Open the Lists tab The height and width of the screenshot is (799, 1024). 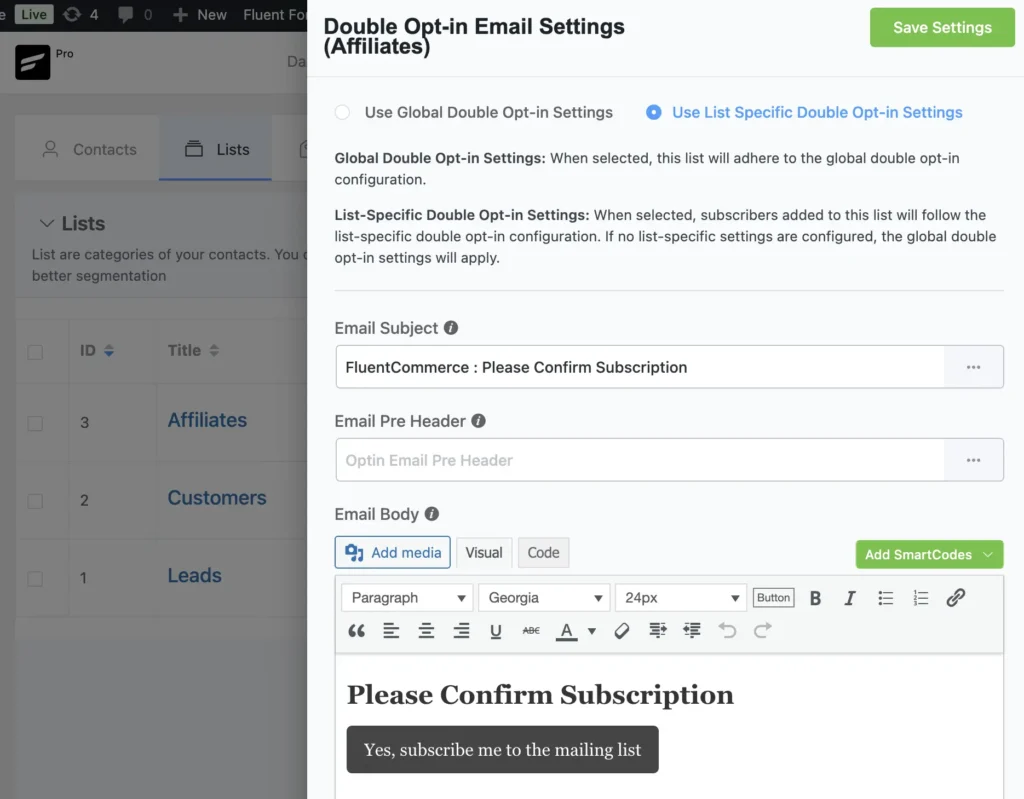(x=216, y=150)
